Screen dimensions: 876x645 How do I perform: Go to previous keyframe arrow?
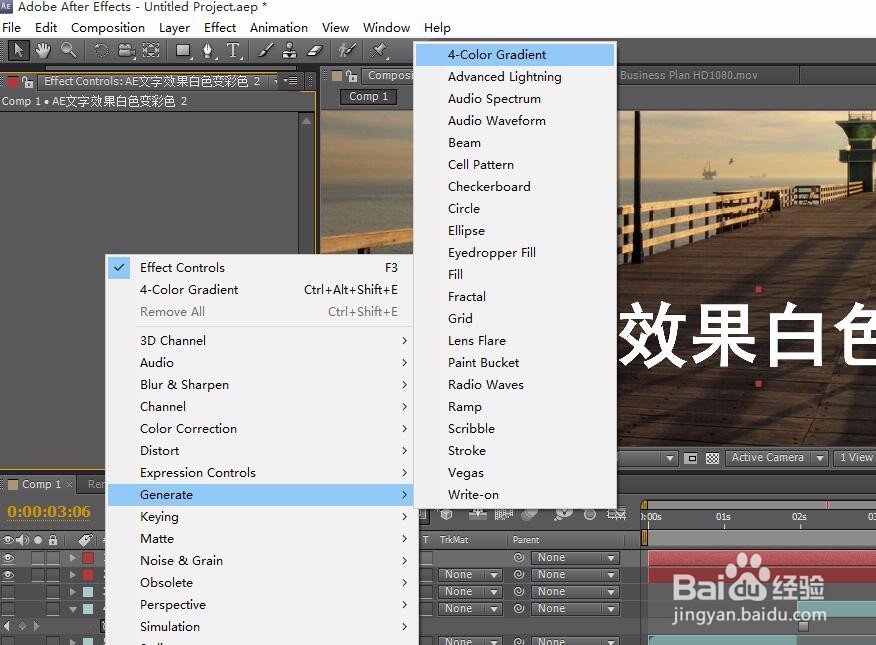pyautogui.click(x=7, y=625)
